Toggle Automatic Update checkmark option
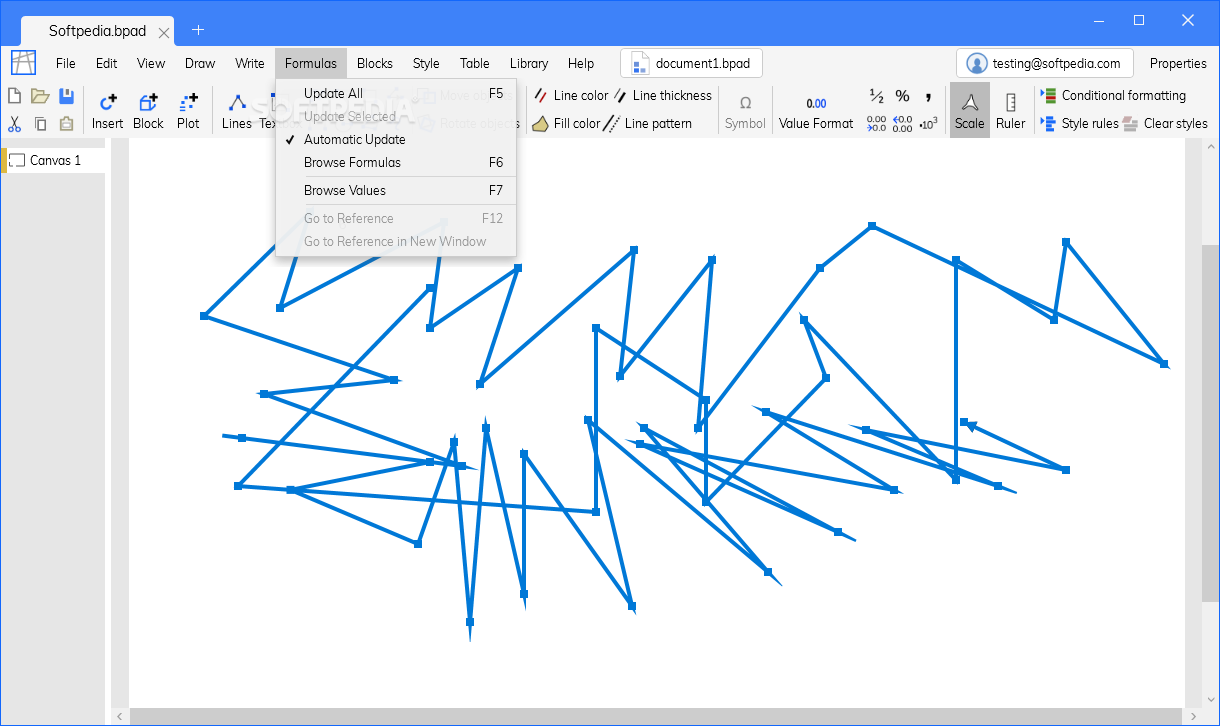Screen dimensions: 1220x726 click(x=396, y=139)
